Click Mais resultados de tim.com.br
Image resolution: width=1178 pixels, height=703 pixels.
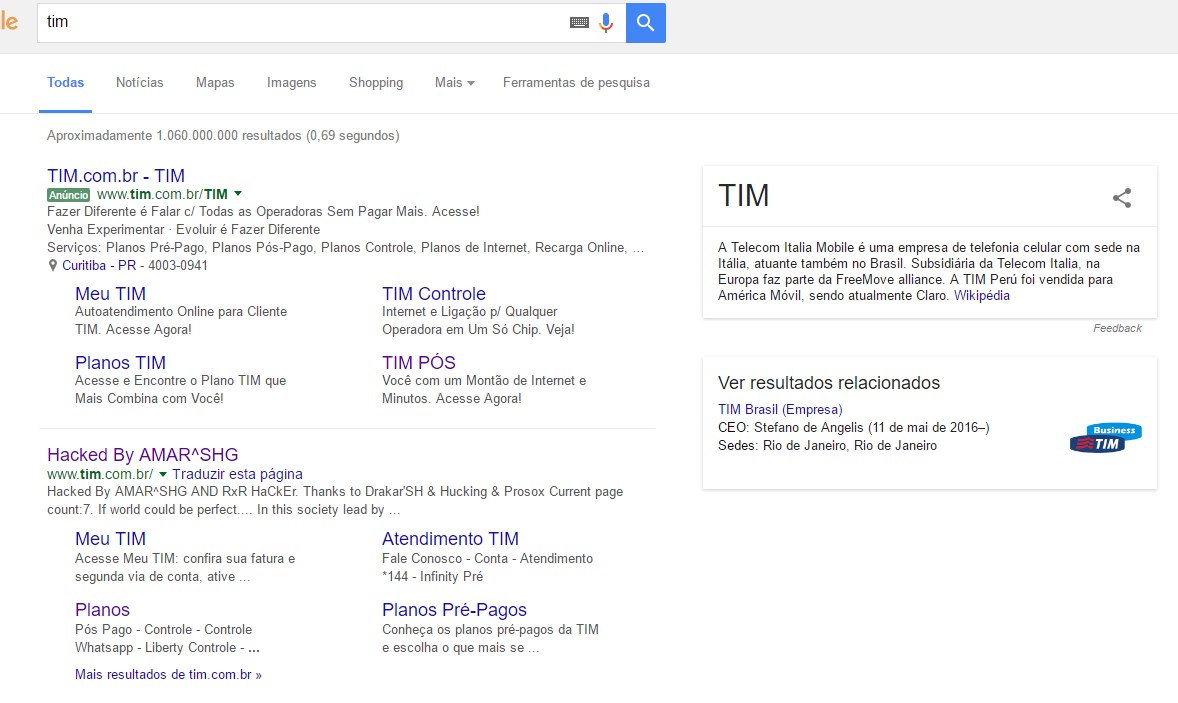(168, 674)
